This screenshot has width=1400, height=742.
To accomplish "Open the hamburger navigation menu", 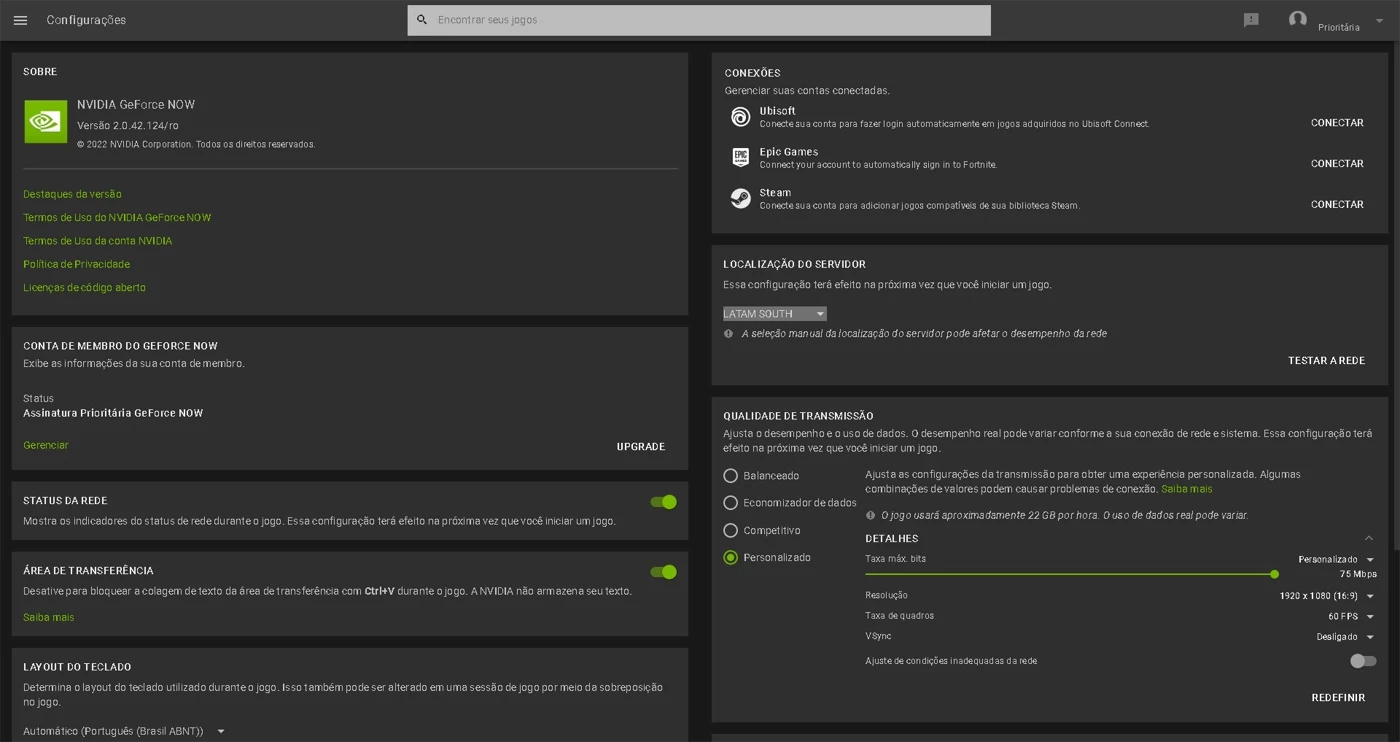I will 20,20.
